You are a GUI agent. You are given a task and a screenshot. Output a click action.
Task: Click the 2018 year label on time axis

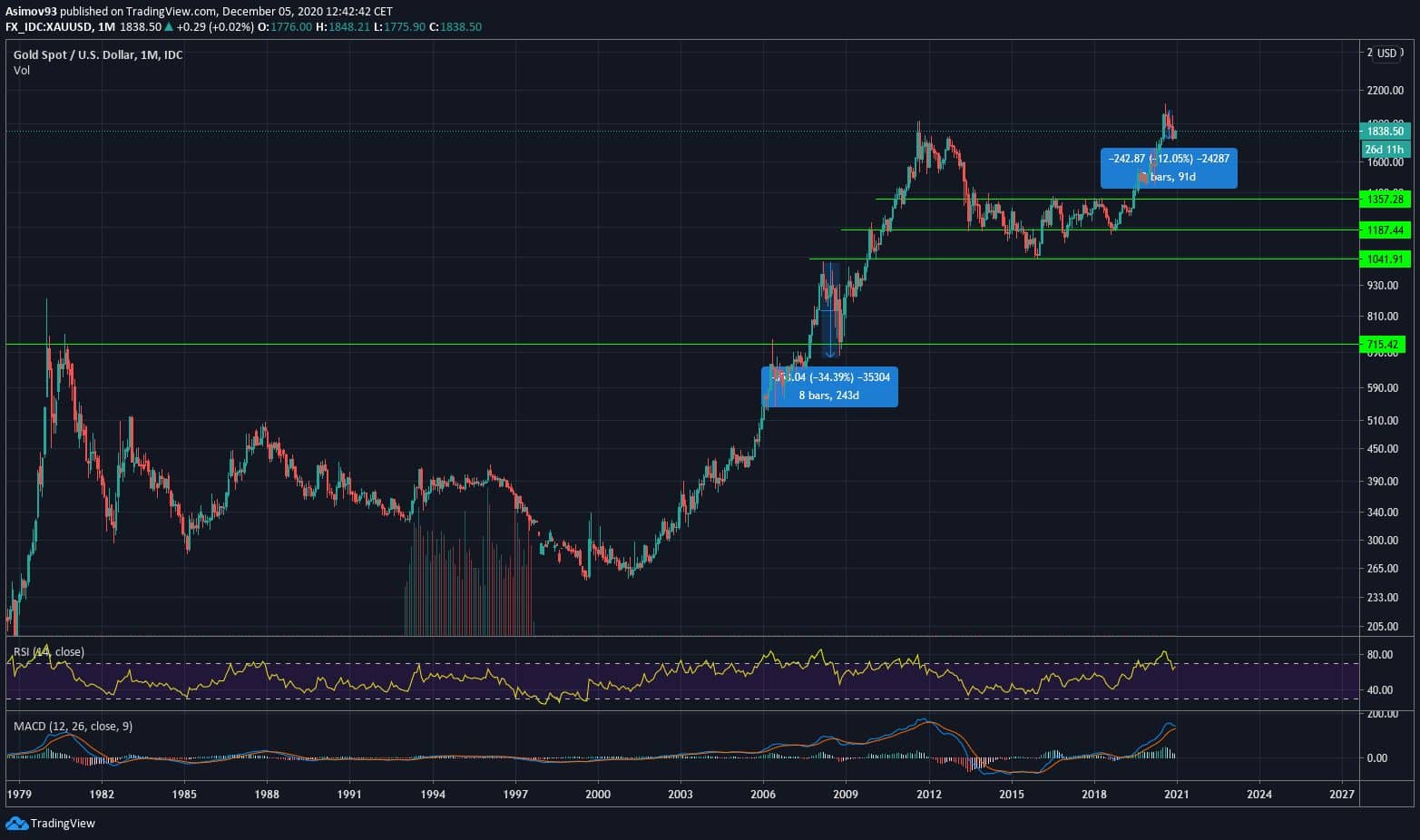point(1094,795)
